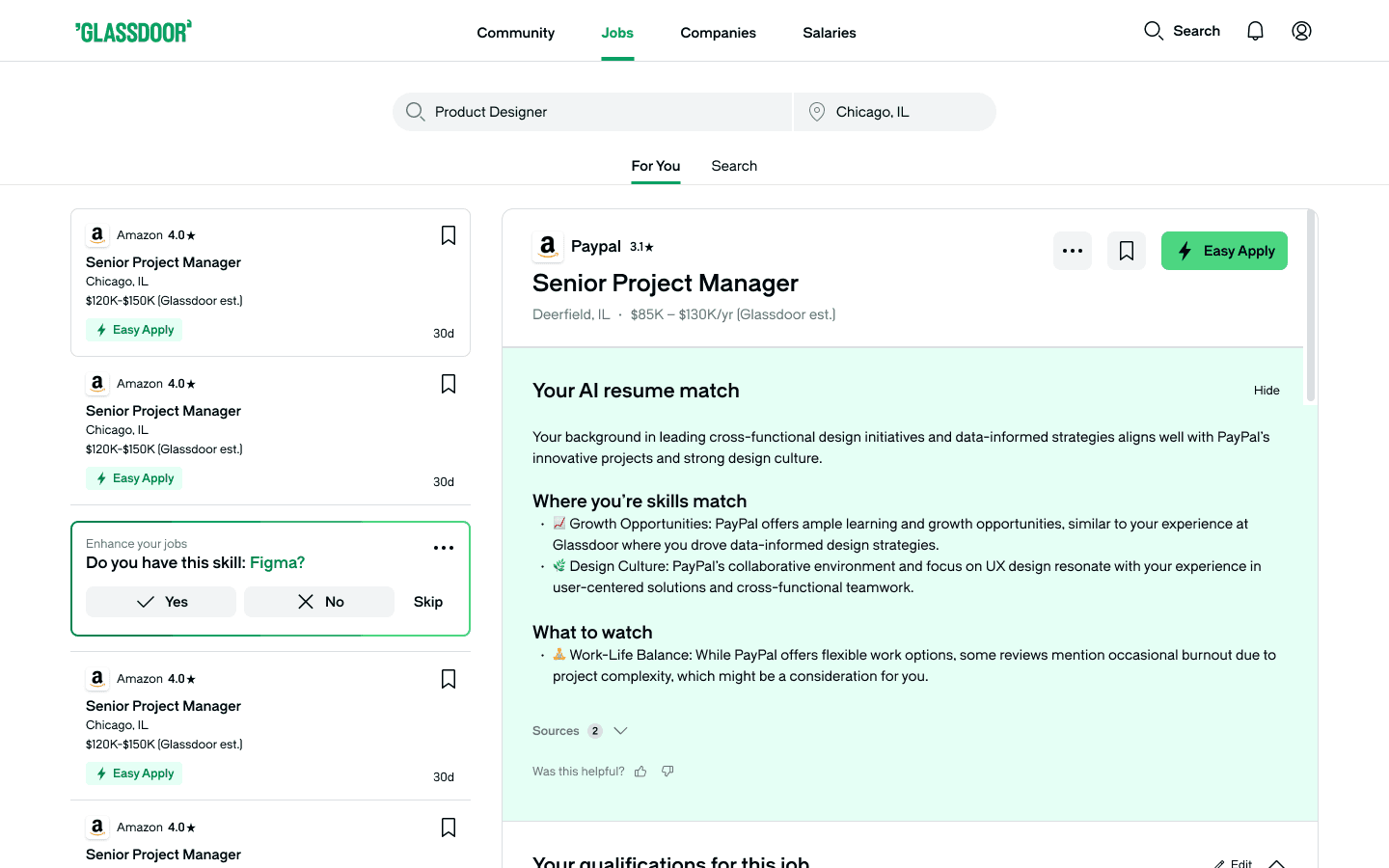Expand the Sources chevron
This screenshot has width=1389, height=868.
click(x=621, y=731)
